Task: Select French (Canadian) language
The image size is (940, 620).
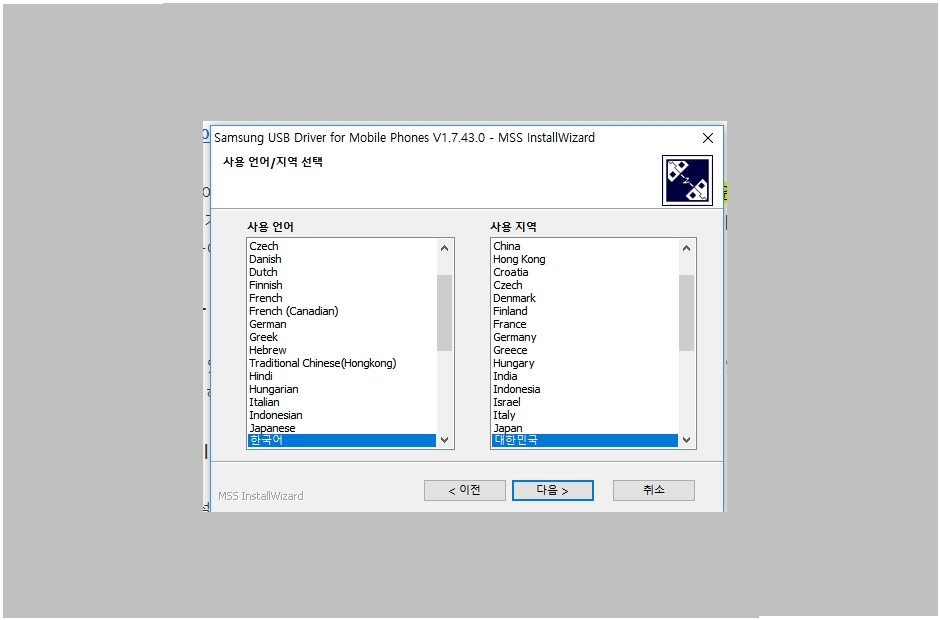Action: 342,311
